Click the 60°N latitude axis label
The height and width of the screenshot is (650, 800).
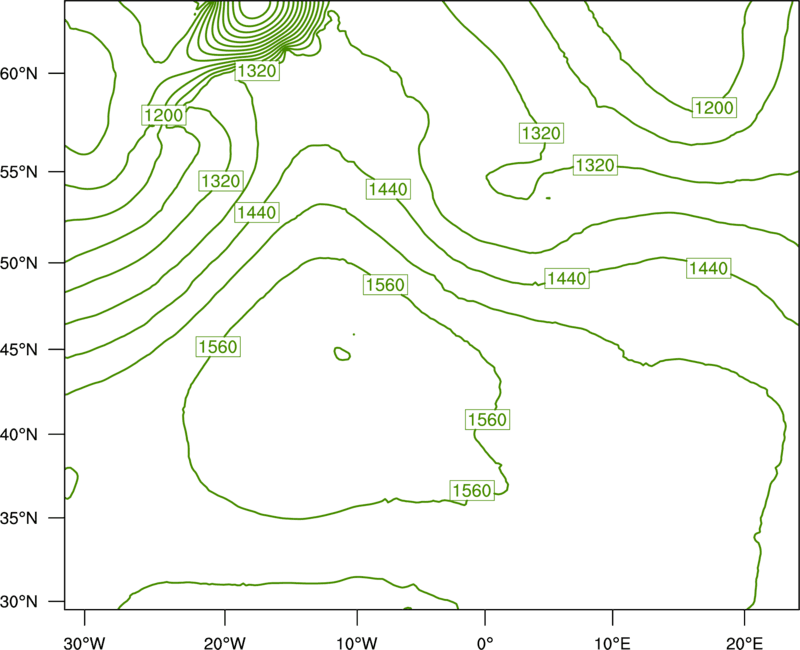click(x=19, y=74)
